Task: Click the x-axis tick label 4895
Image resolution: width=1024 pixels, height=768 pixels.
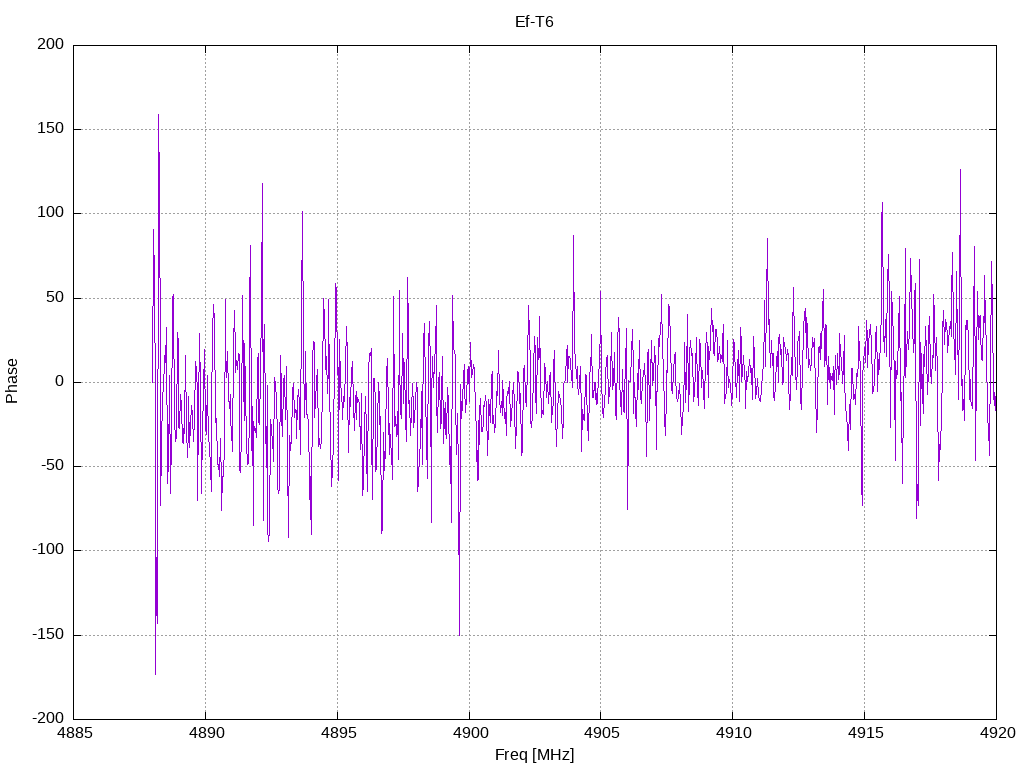Action: [338, 733]
